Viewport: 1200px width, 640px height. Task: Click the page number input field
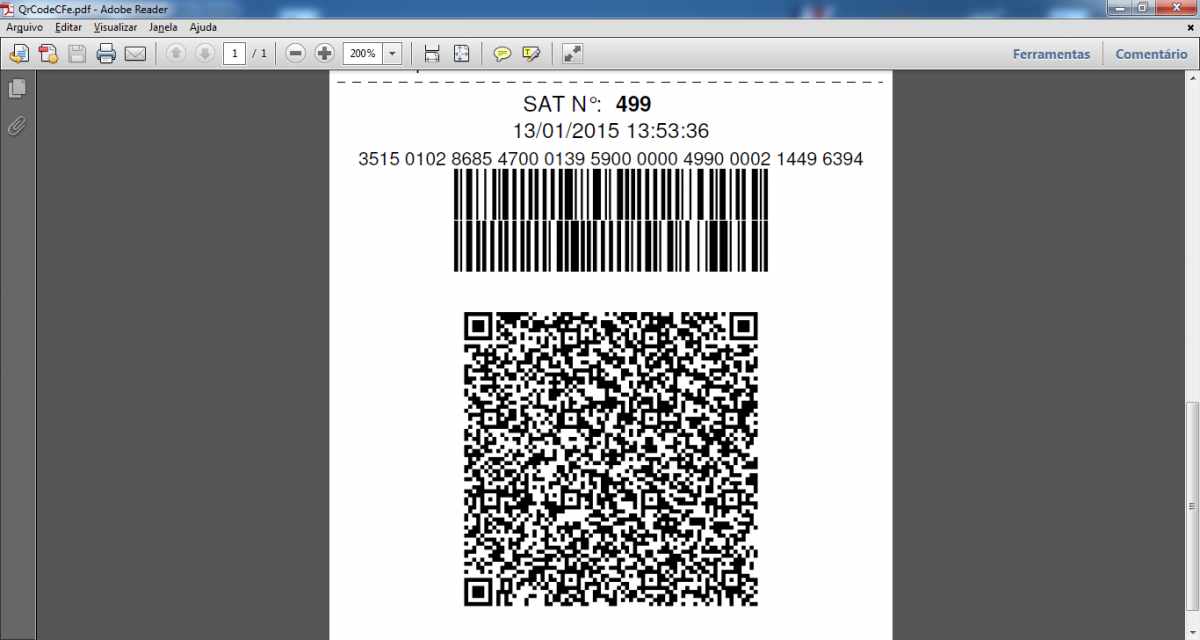234,53
